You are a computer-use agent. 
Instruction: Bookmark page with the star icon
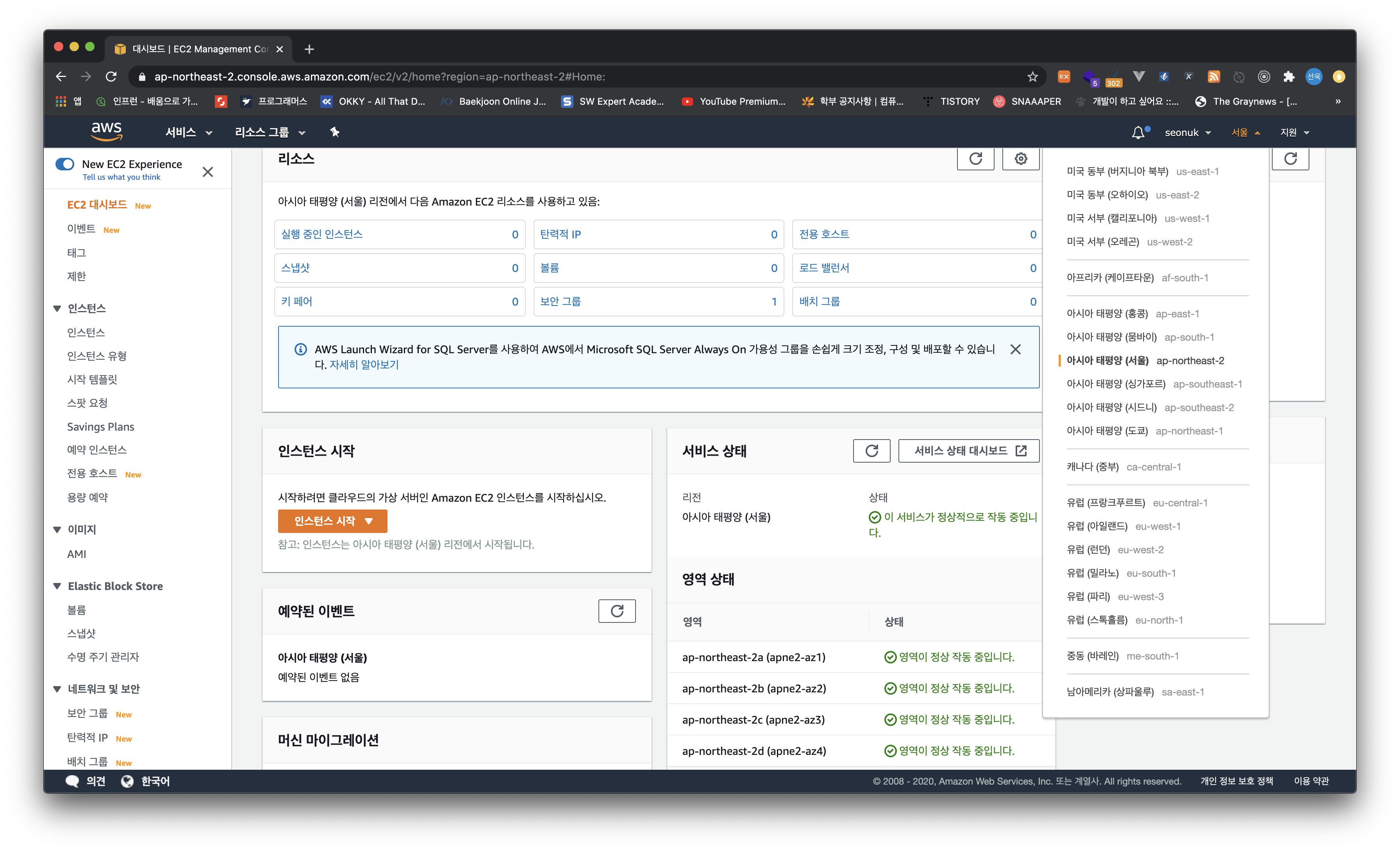click(x=1032, y=77)
